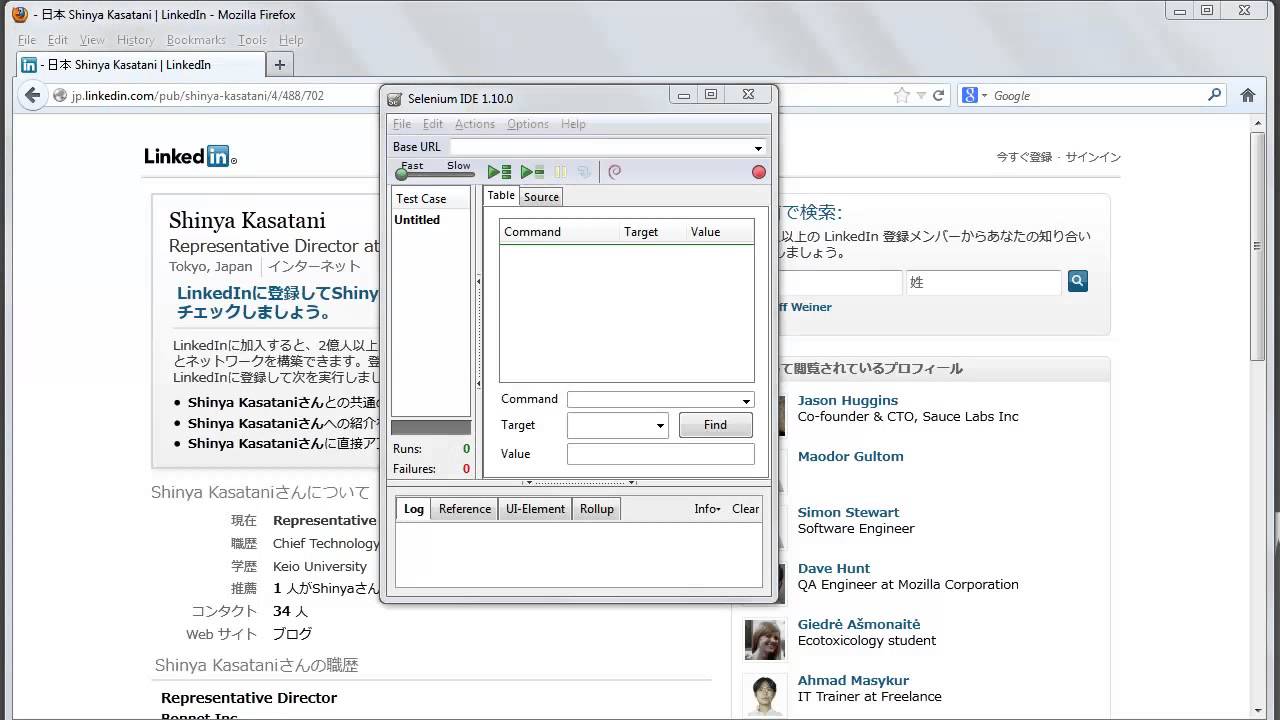
Task: Open the Rollup tab
Action: pos(597,509)
